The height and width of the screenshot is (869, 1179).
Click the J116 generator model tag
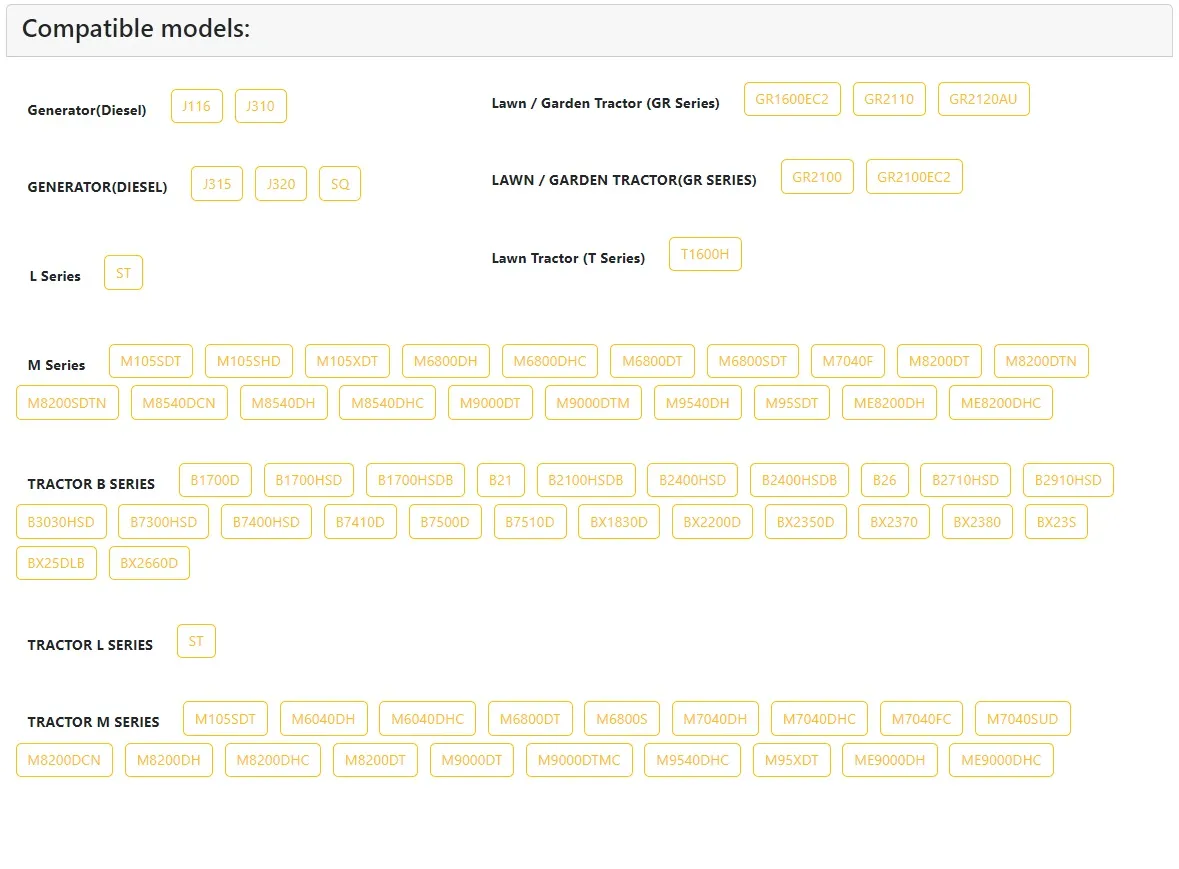click(196, 106)
